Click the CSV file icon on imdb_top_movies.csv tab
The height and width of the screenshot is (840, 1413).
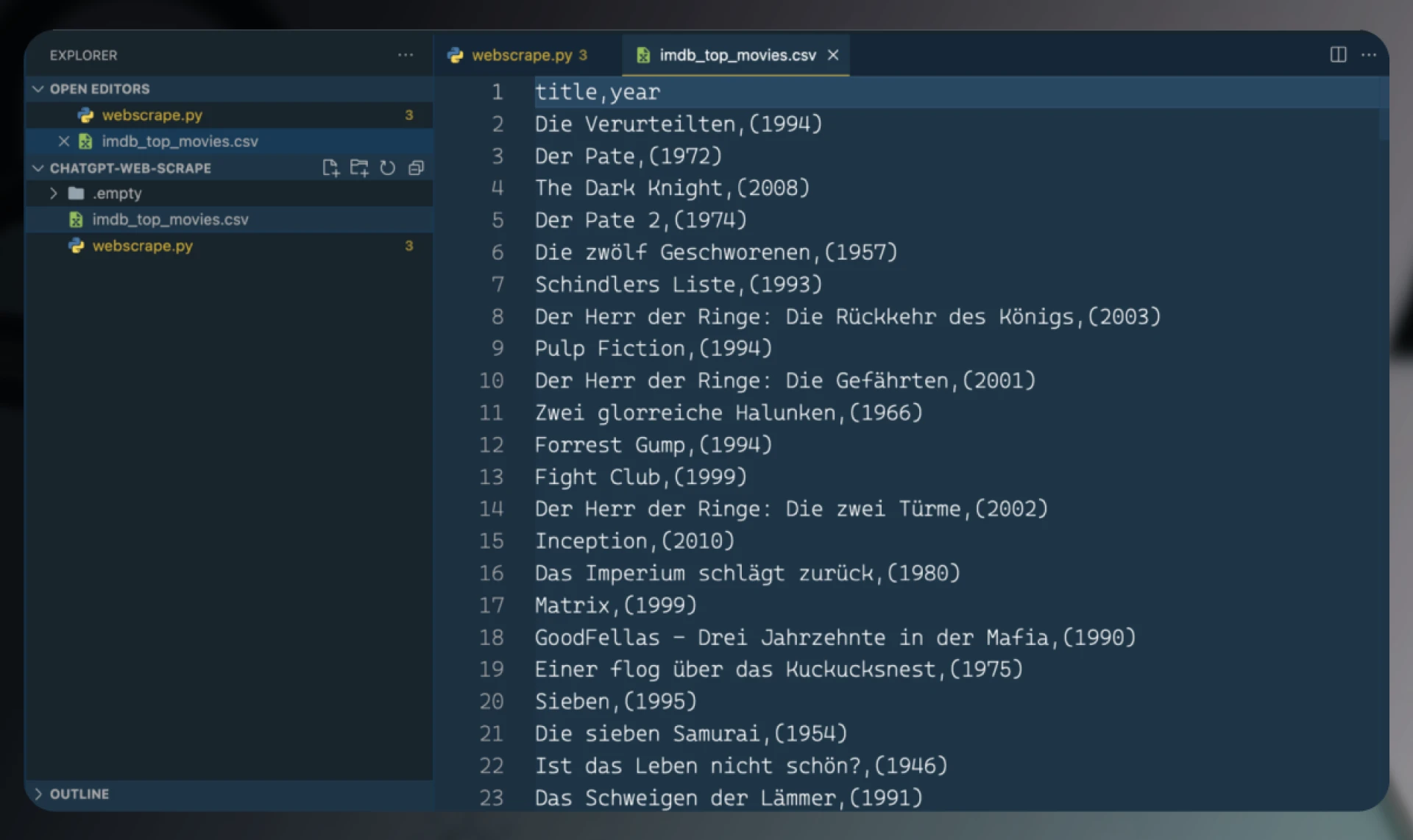643,55
